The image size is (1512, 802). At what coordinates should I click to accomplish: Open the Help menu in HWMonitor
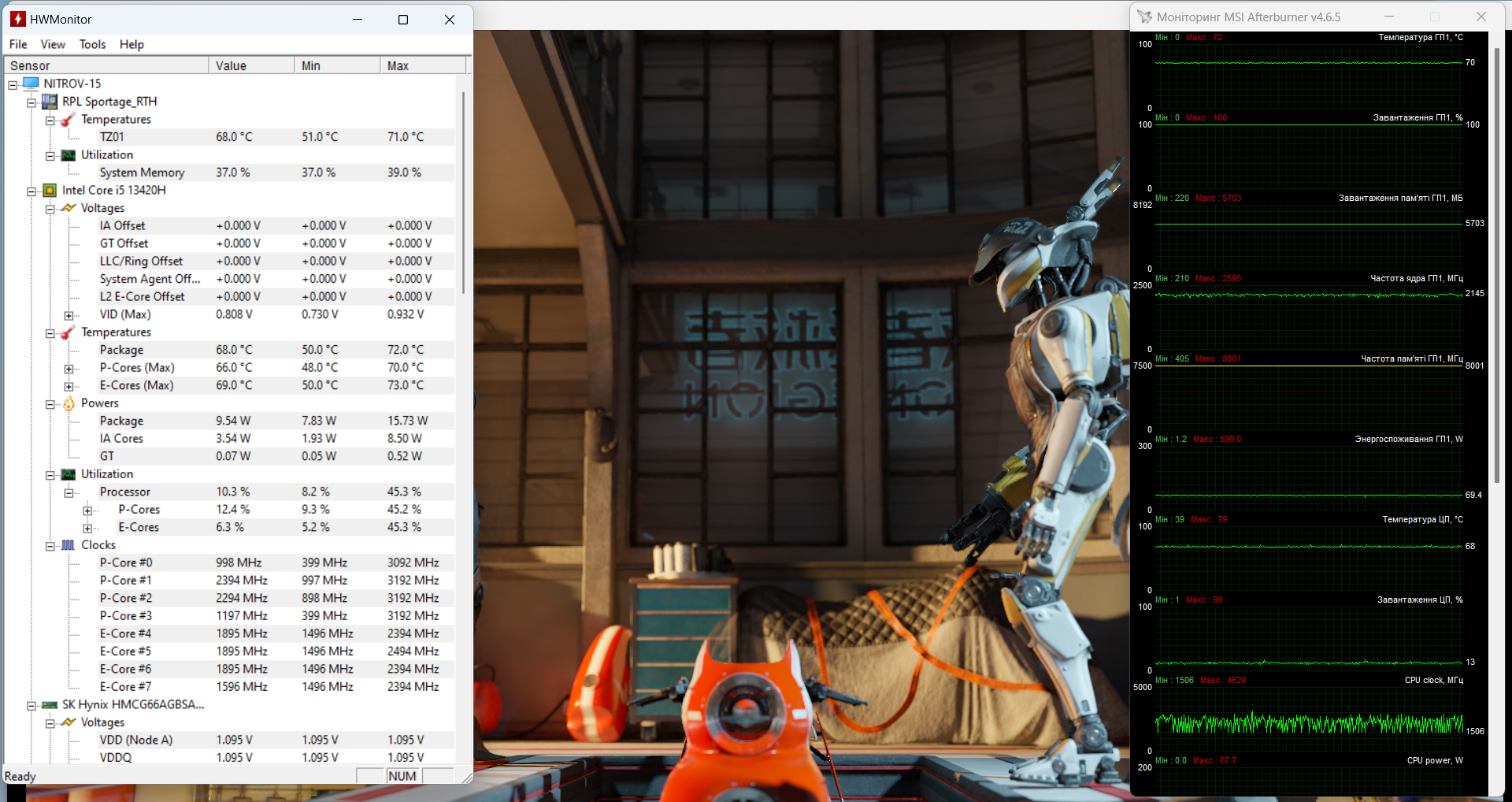click(132, 44)
